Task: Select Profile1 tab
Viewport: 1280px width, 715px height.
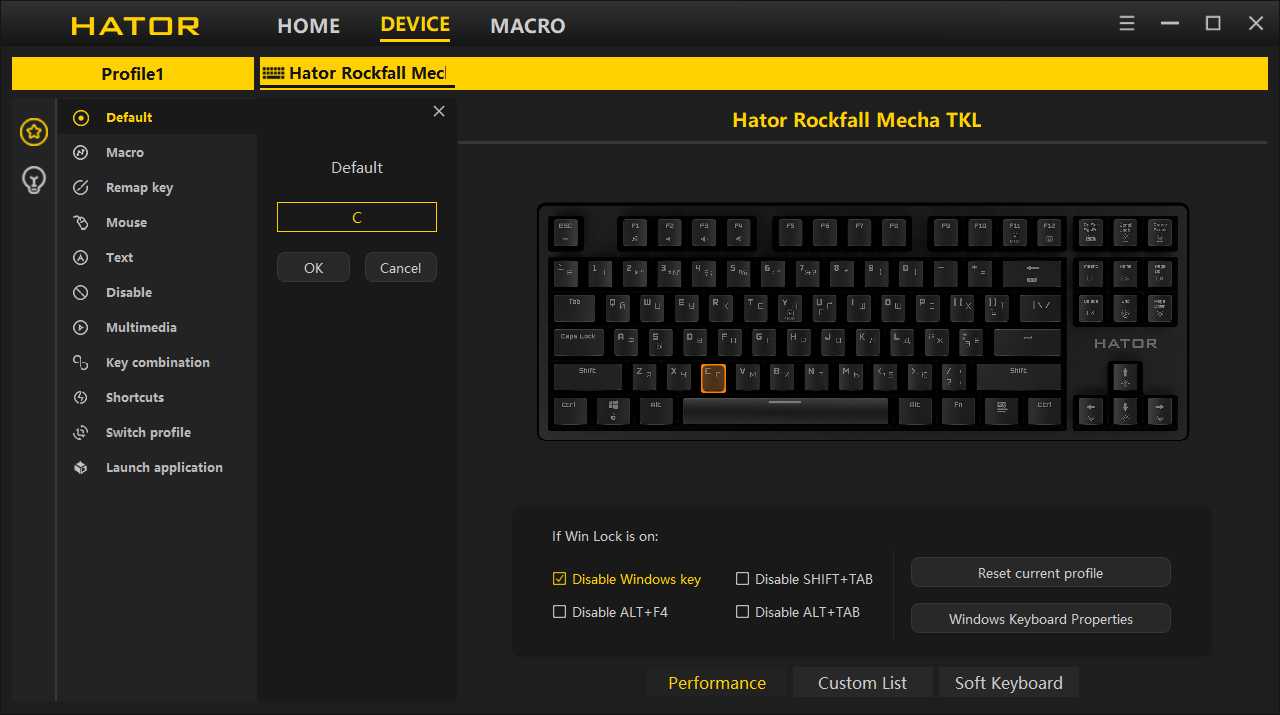Action: [132, 74]
